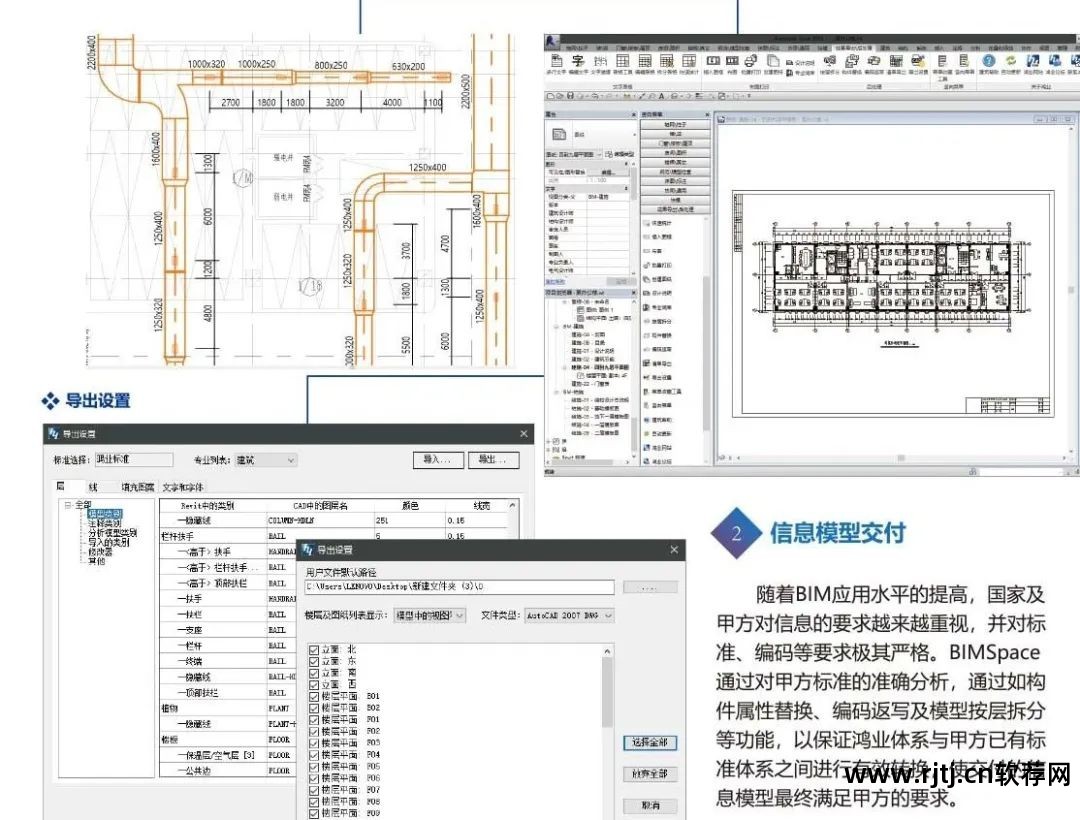Click the 轴网柱子 tool palette button
Viewport: 1080px width, 820px height.
point(674,125)
